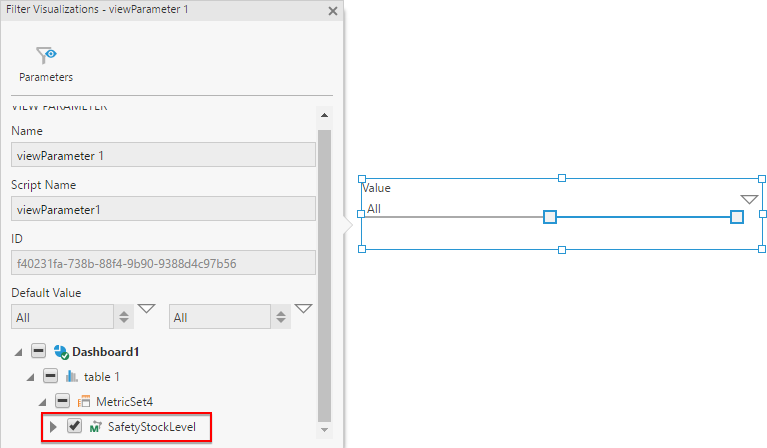Image resolution: width=767 pixels, height=448 pixels.
Task: Toggle the table 1 checkbox
Action: pos(50,376)
